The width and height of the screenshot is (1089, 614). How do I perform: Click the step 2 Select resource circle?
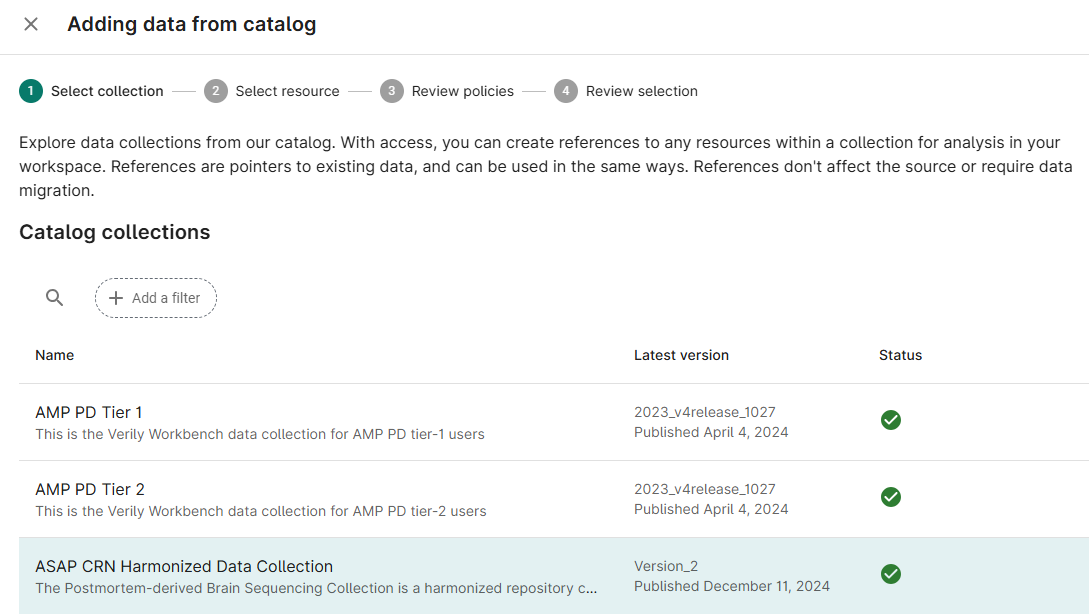tap(216, 90)
